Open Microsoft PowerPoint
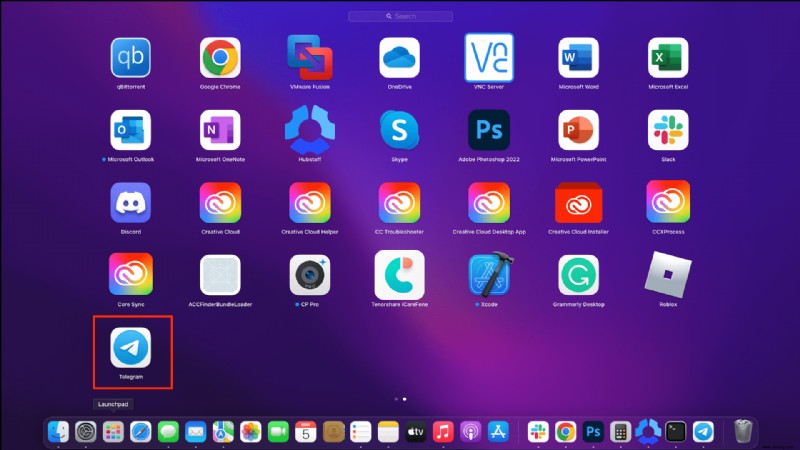800x450 pixels. (x=579, y=130)
